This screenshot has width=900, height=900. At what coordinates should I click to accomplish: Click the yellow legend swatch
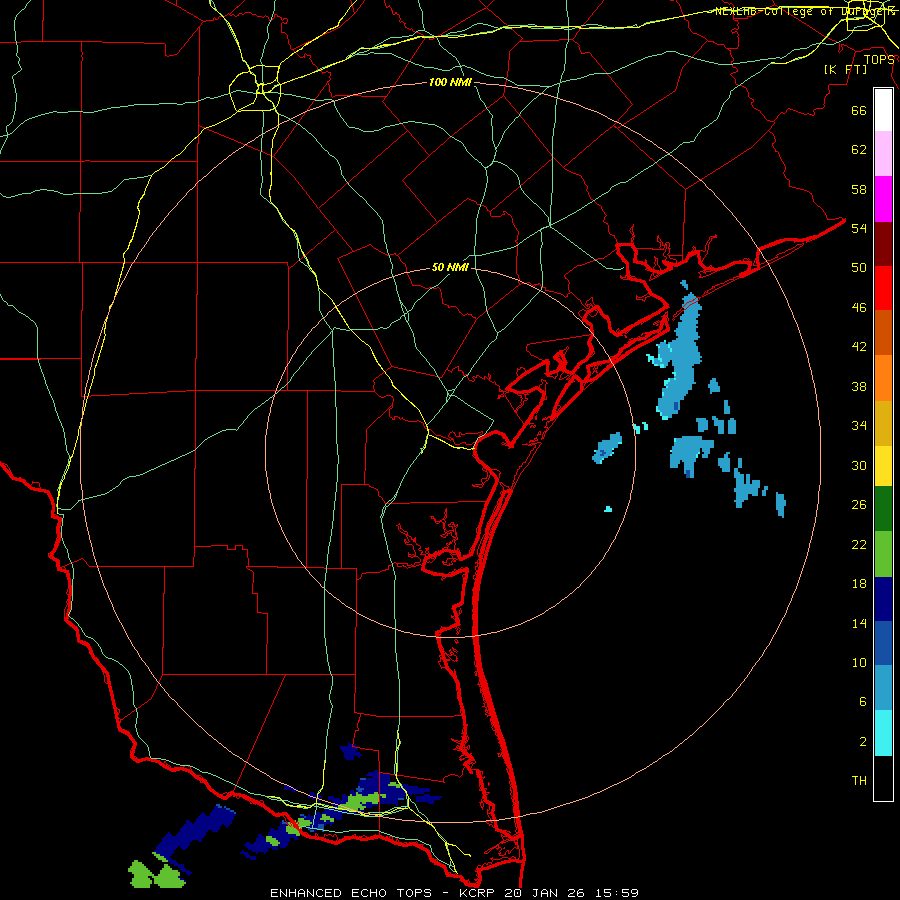pos(883,465)
